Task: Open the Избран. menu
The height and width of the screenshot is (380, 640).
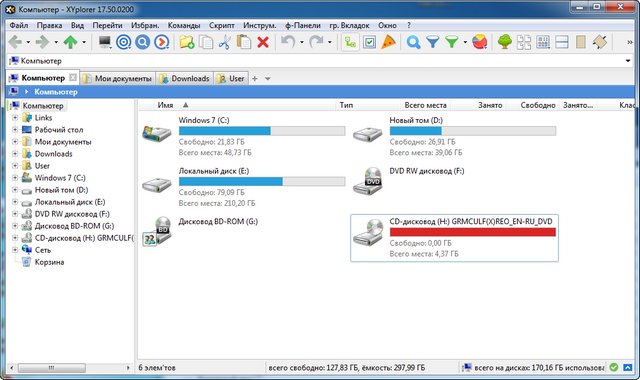Action: point(145,25)
